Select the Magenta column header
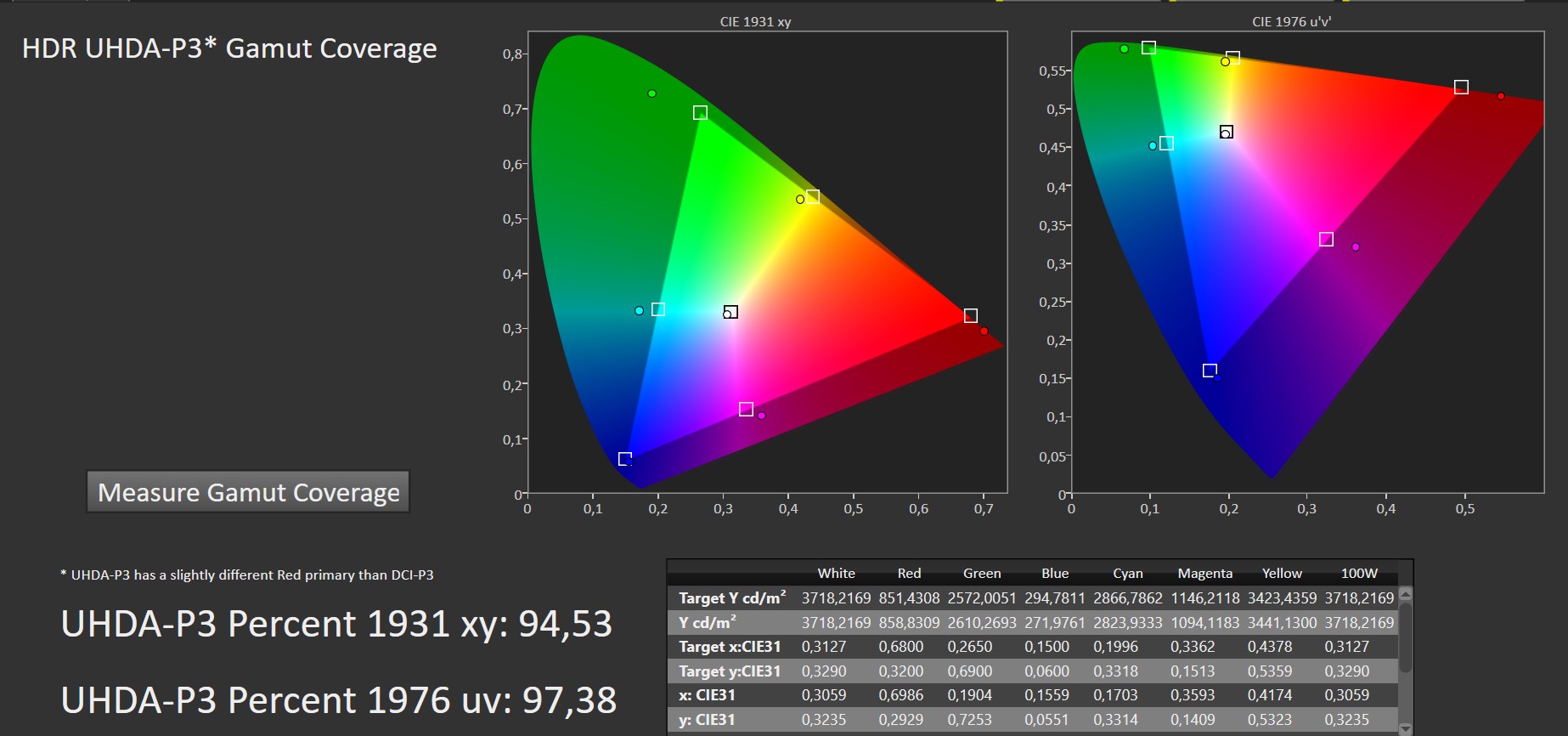 pos(1204,574)
